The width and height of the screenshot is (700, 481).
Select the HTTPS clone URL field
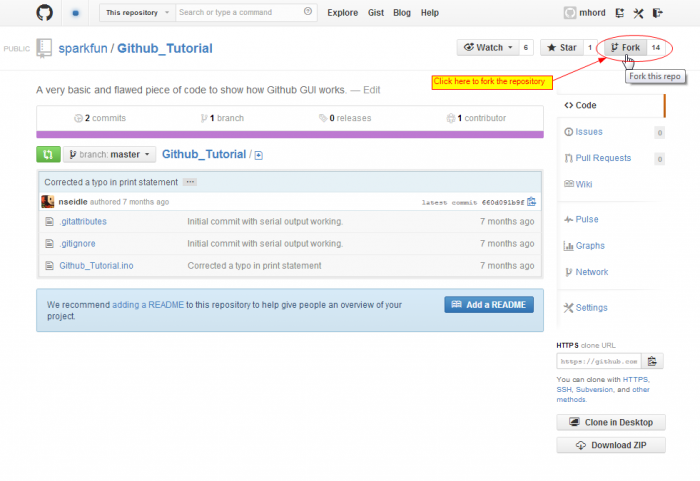(x=599, y=361)
